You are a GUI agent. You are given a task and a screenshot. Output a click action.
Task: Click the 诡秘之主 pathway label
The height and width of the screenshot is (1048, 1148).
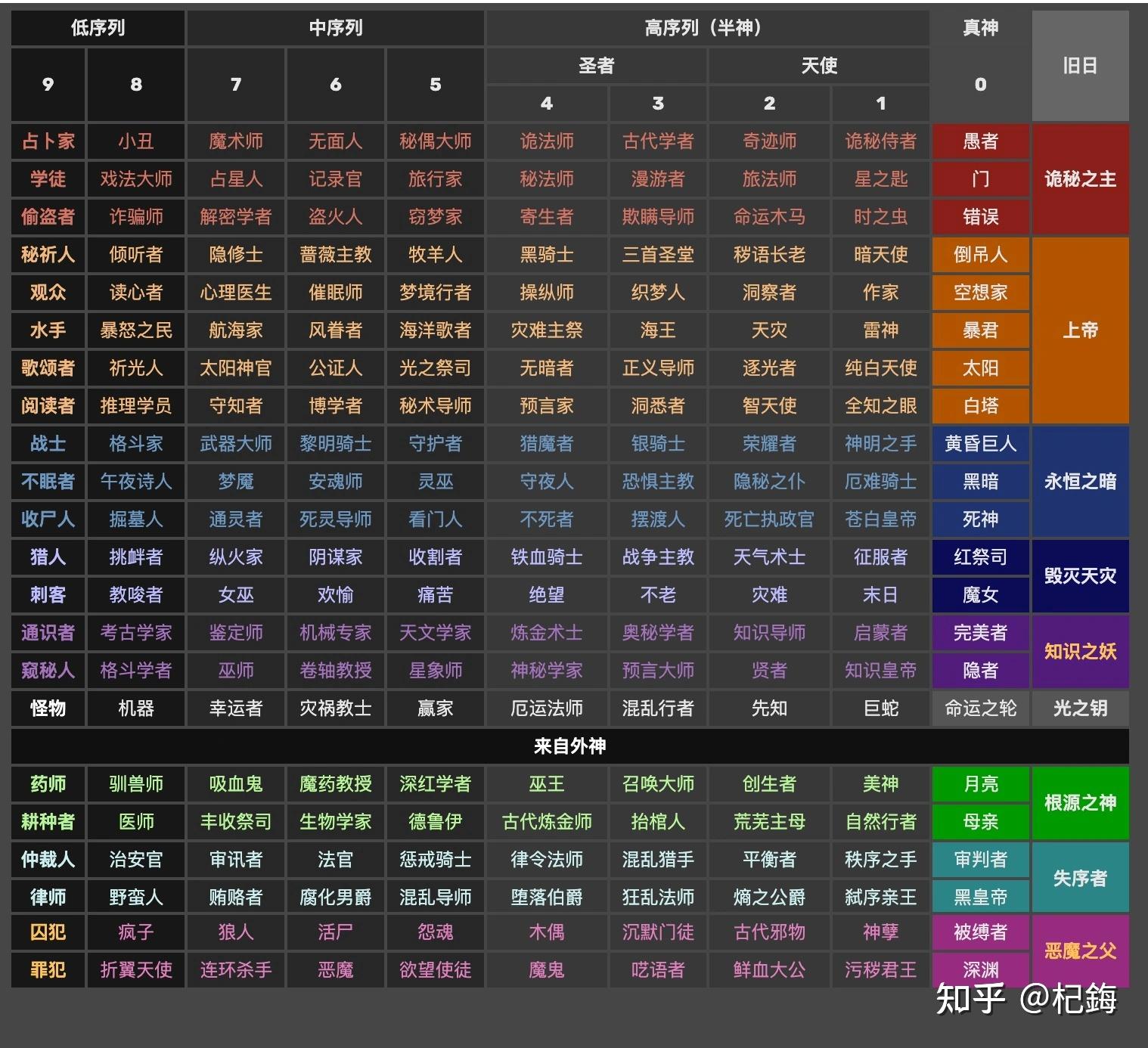1081,180
